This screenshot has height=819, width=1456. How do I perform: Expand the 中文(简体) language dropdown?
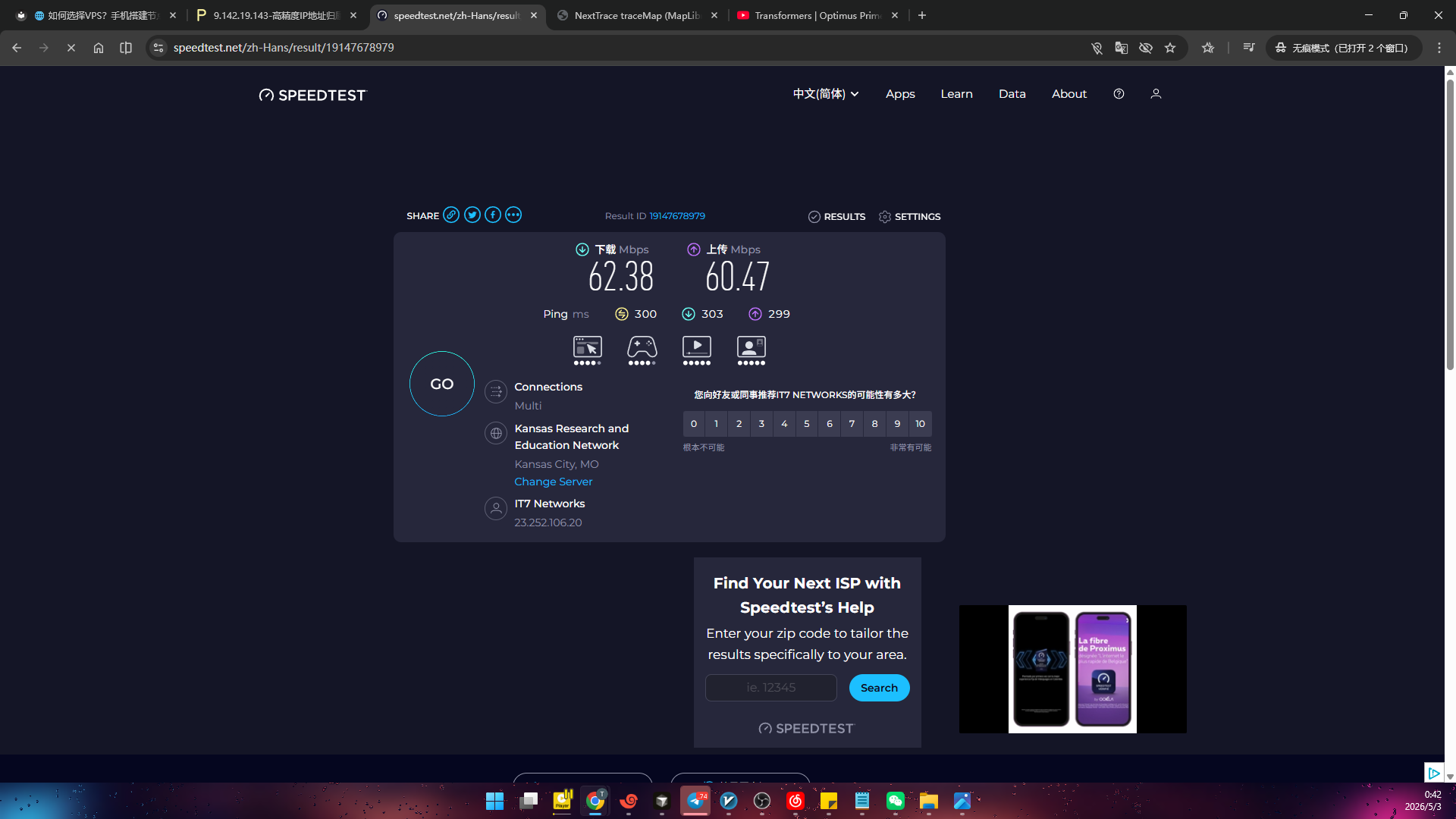coord(826,94)
